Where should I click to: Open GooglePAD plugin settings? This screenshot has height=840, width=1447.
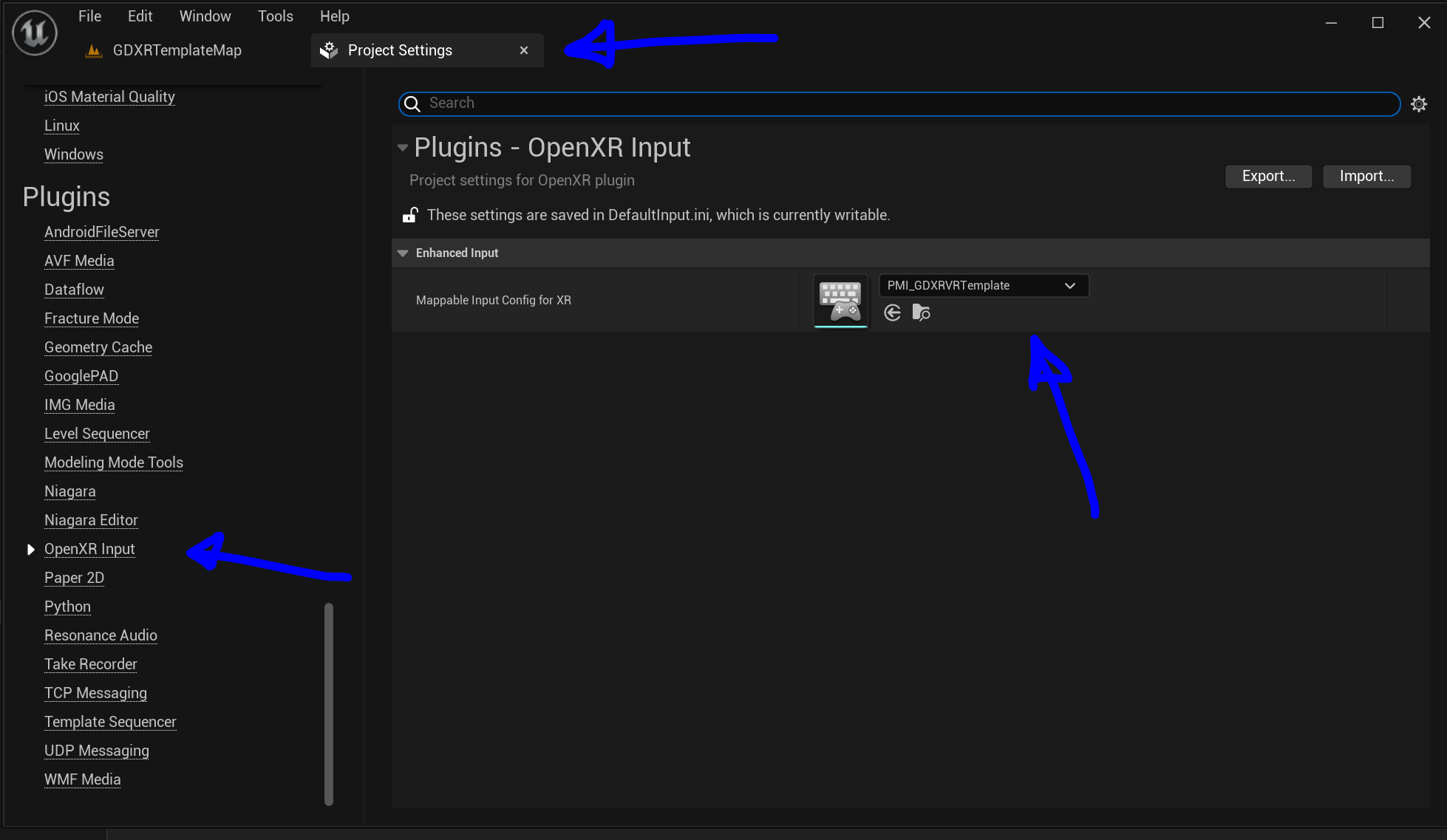click(x=81, y=376)
